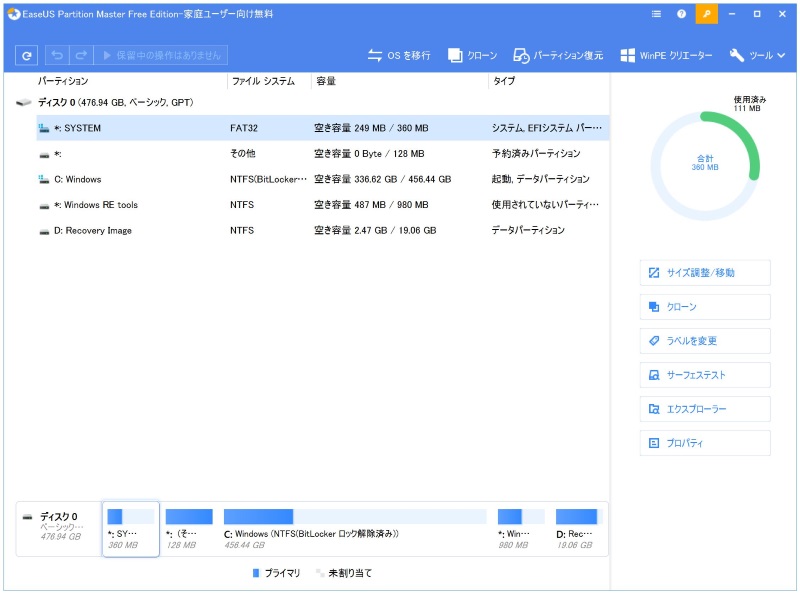Click the redo arrow icon

pos(81,55)
